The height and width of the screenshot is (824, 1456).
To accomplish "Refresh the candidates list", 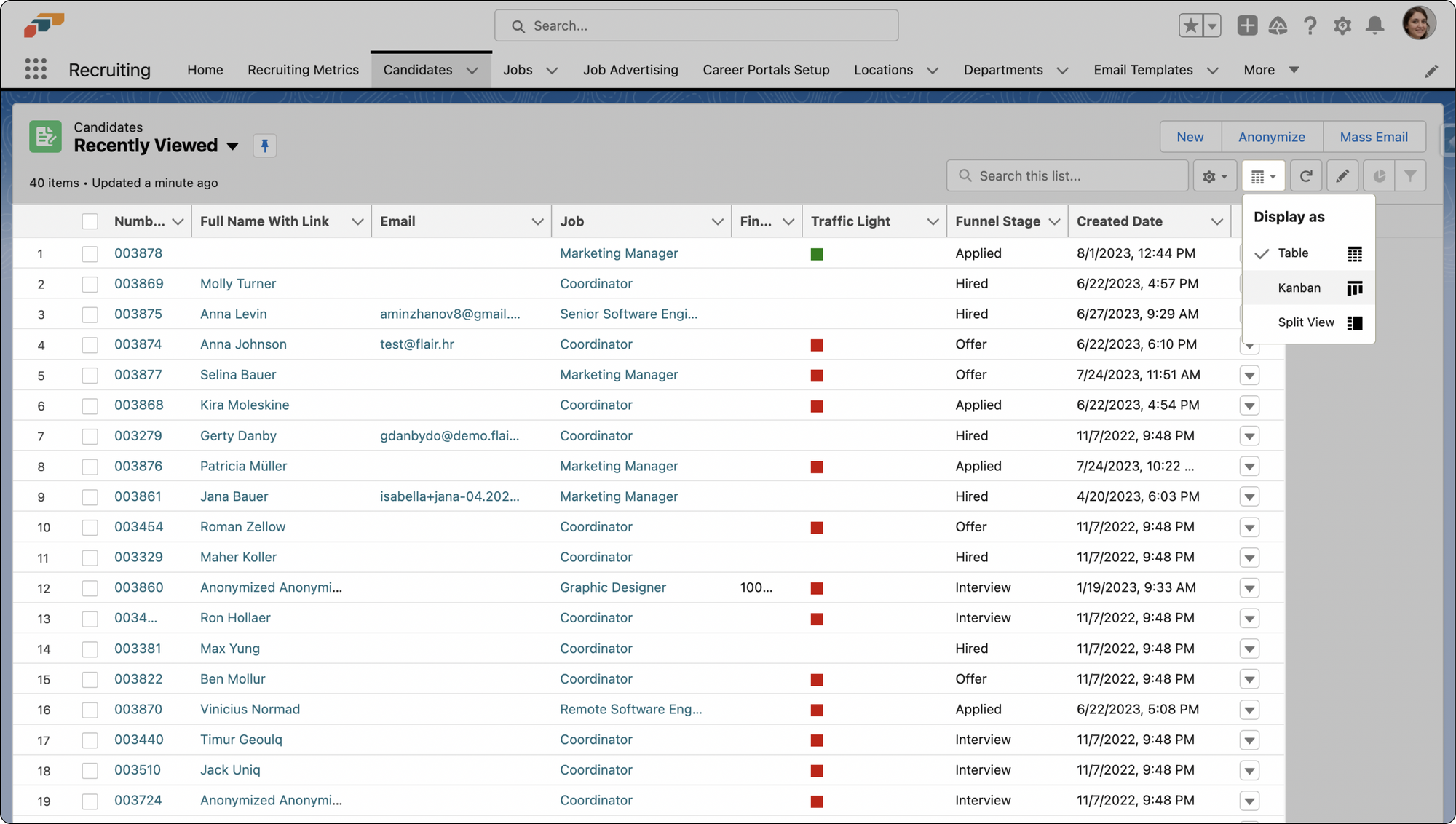I will pyautogui.click(x=1306, y=176).
